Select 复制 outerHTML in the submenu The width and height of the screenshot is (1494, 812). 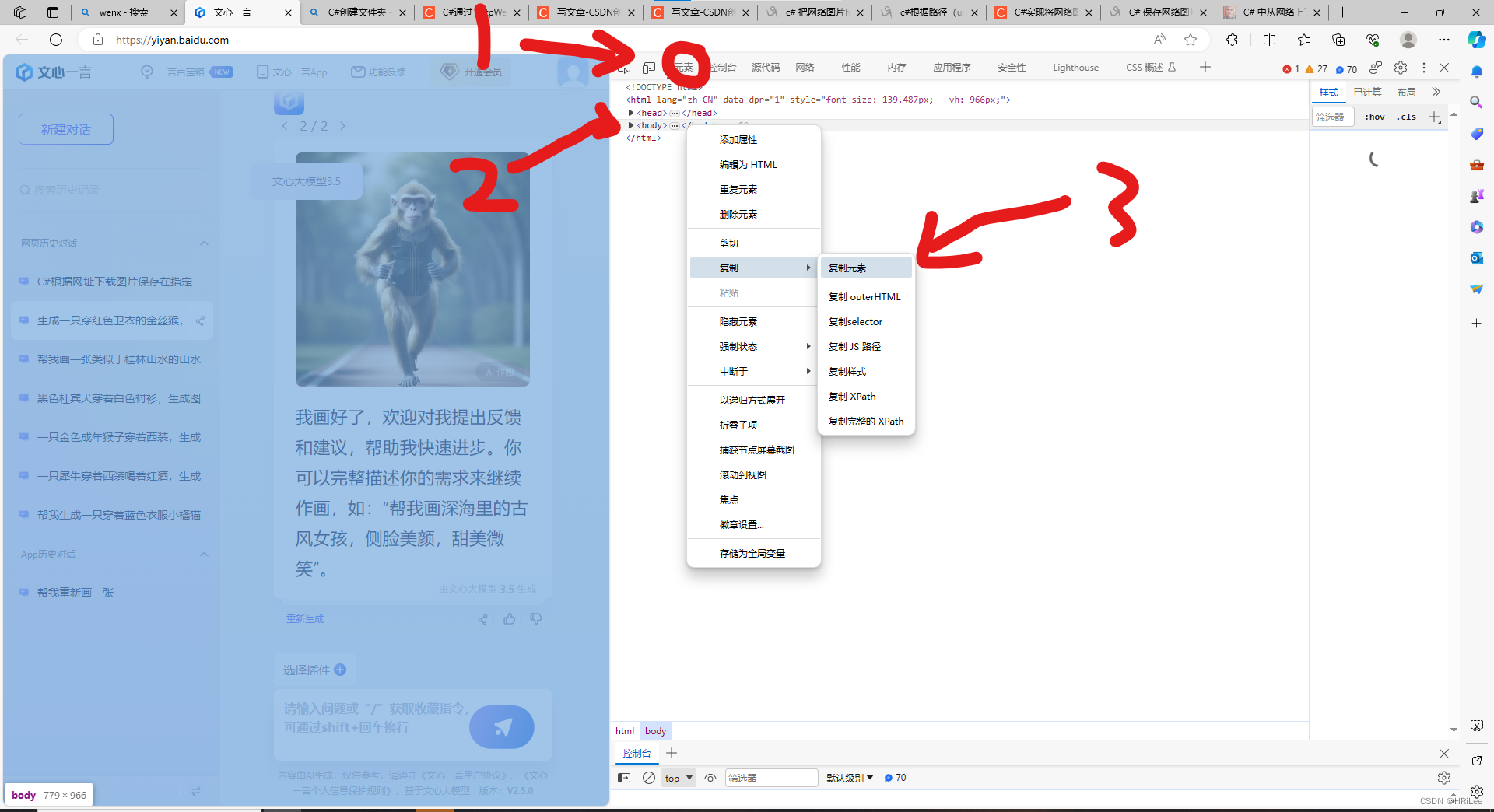tap(866, 297)
